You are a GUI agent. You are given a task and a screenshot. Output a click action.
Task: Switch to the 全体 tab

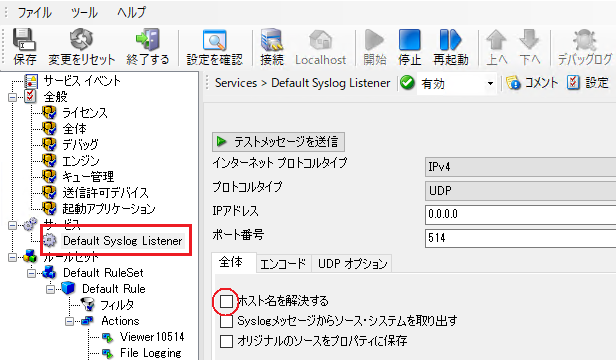pos(234,262)
